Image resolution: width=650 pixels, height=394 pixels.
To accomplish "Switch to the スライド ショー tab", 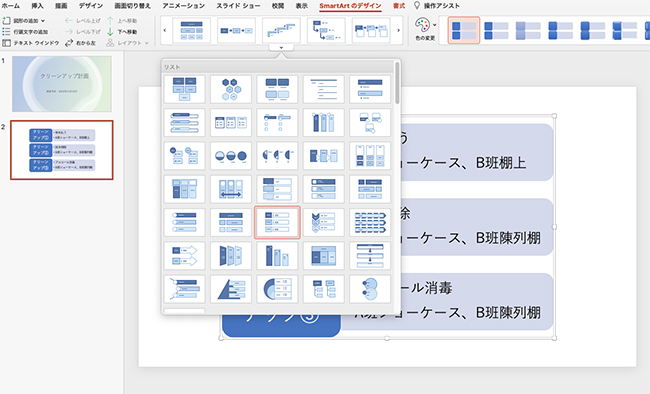I will click(238, 6).
